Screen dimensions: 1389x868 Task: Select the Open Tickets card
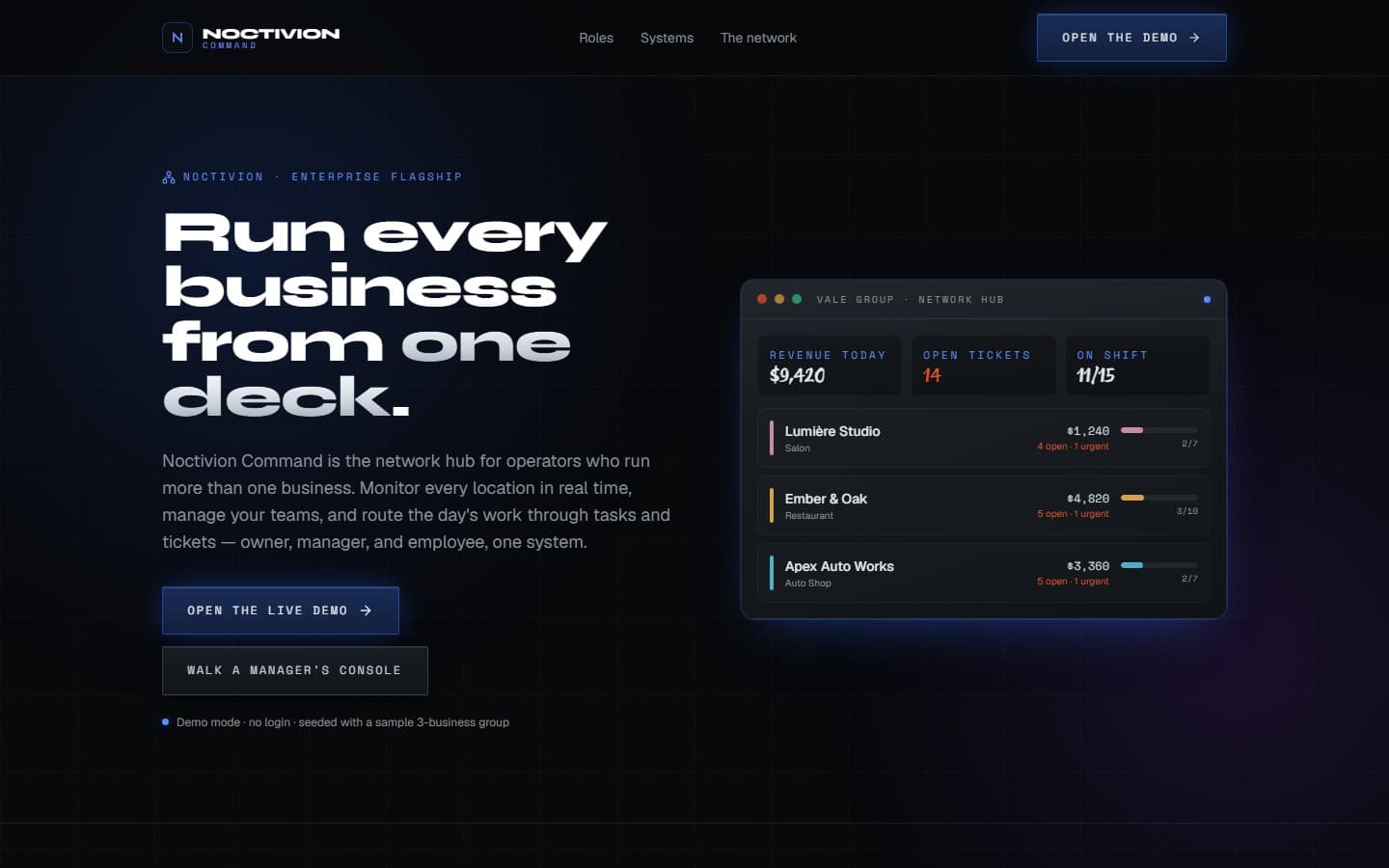[984, 366]
